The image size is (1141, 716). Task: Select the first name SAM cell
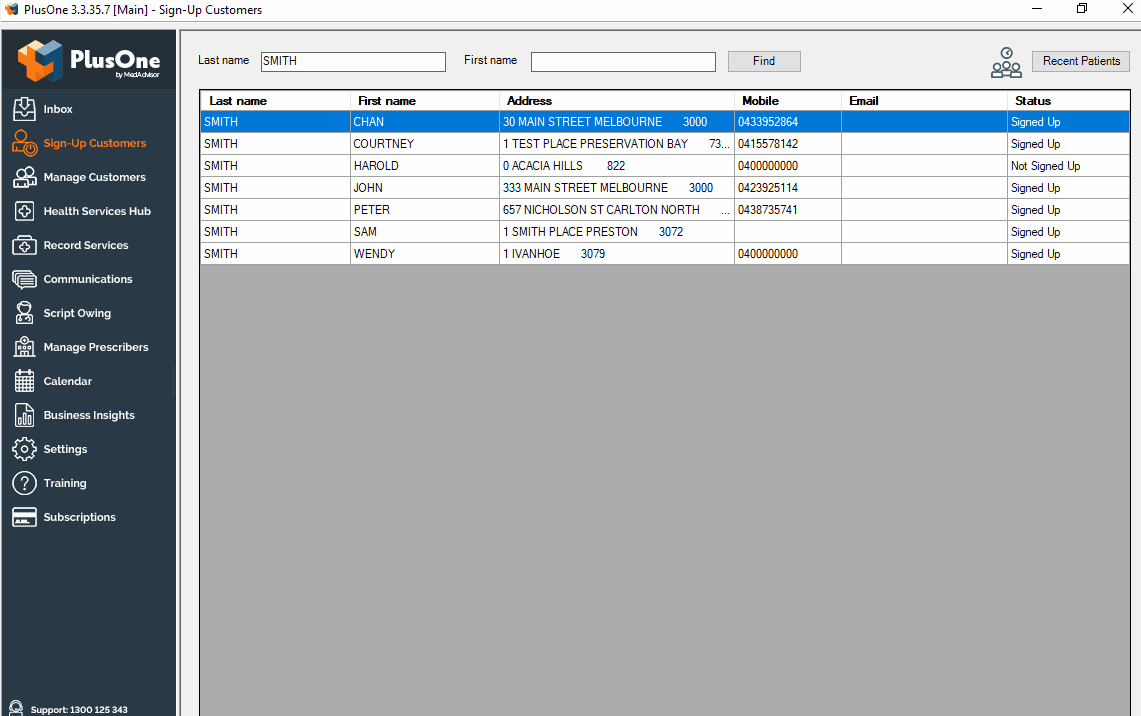pyautogui.click(x=425, y=231)
